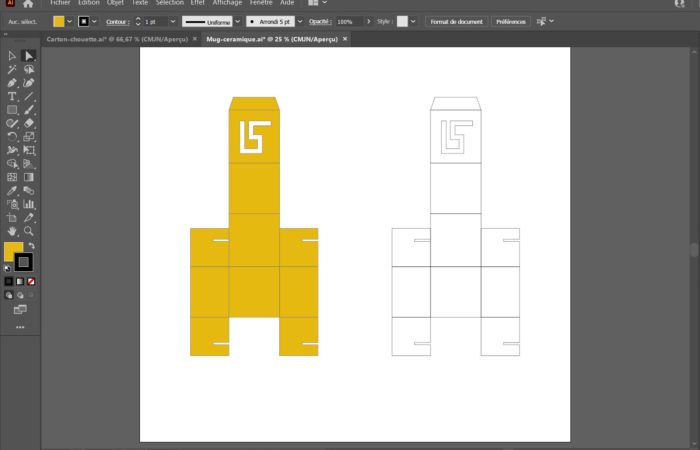Open the Effet menu
This screenshot has height=450, width=700.
click(197, 3)
